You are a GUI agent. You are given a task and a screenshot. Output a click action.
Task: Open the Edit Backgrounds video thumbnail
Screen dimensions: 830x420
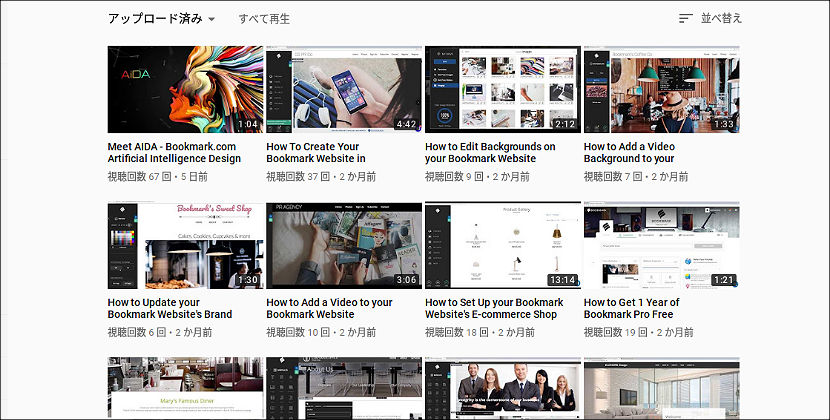[x=503, y=89]
